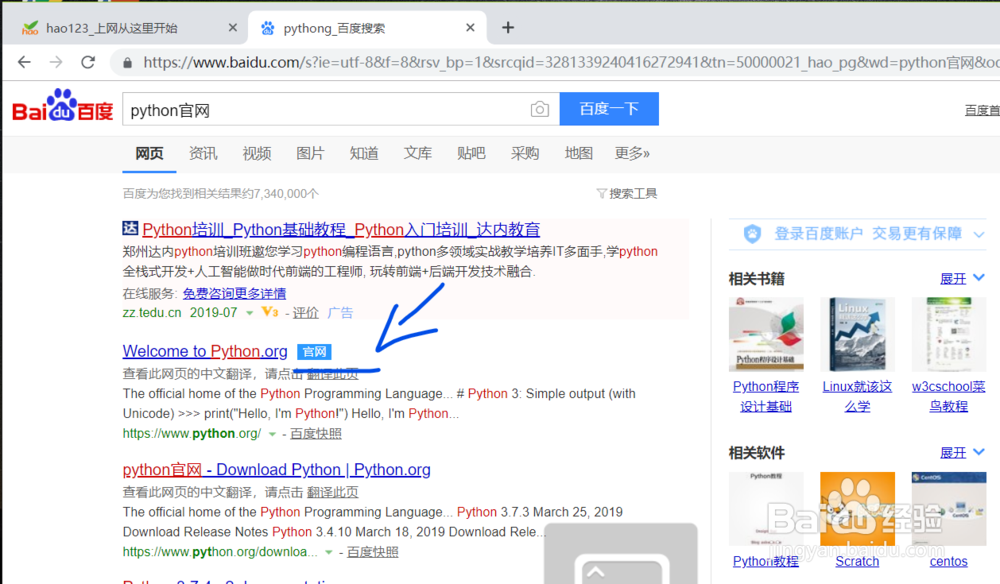The width and height of the screenshot is (1000, 584).
Task: Expand the 相关书籍 section with 展开
Action: pyautogui.click(x=962, y=279)
